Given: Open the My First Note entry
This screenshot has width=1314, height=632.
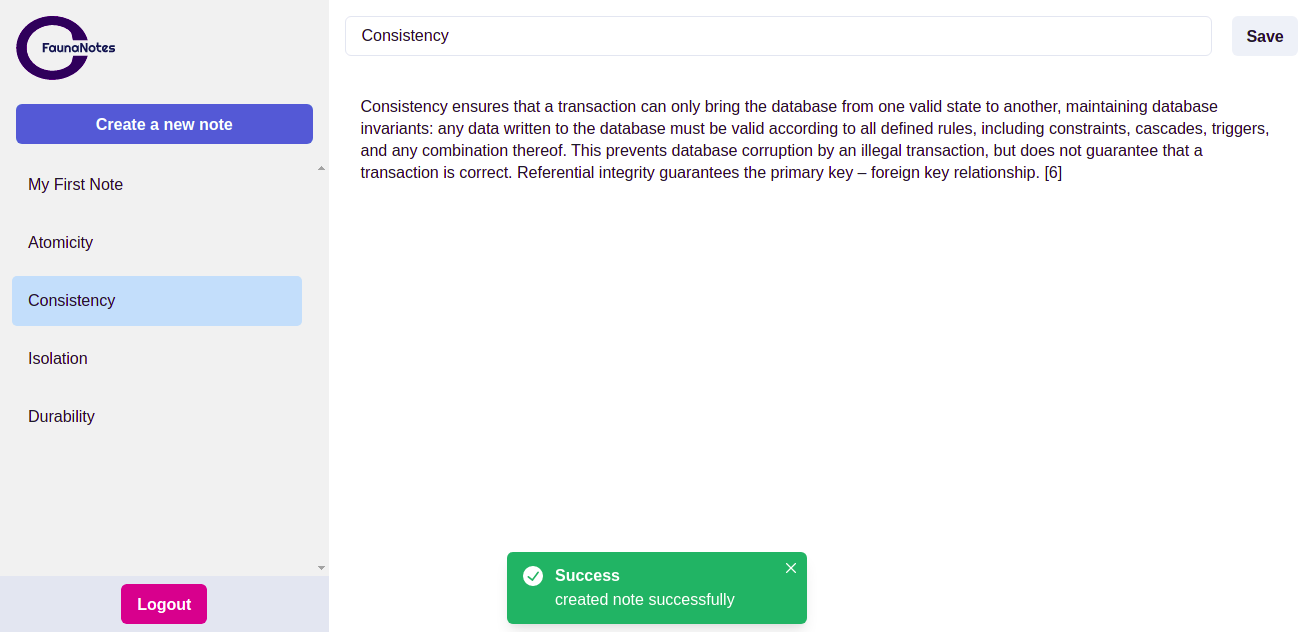Looking at the screenshot, I should click(76, 185).
